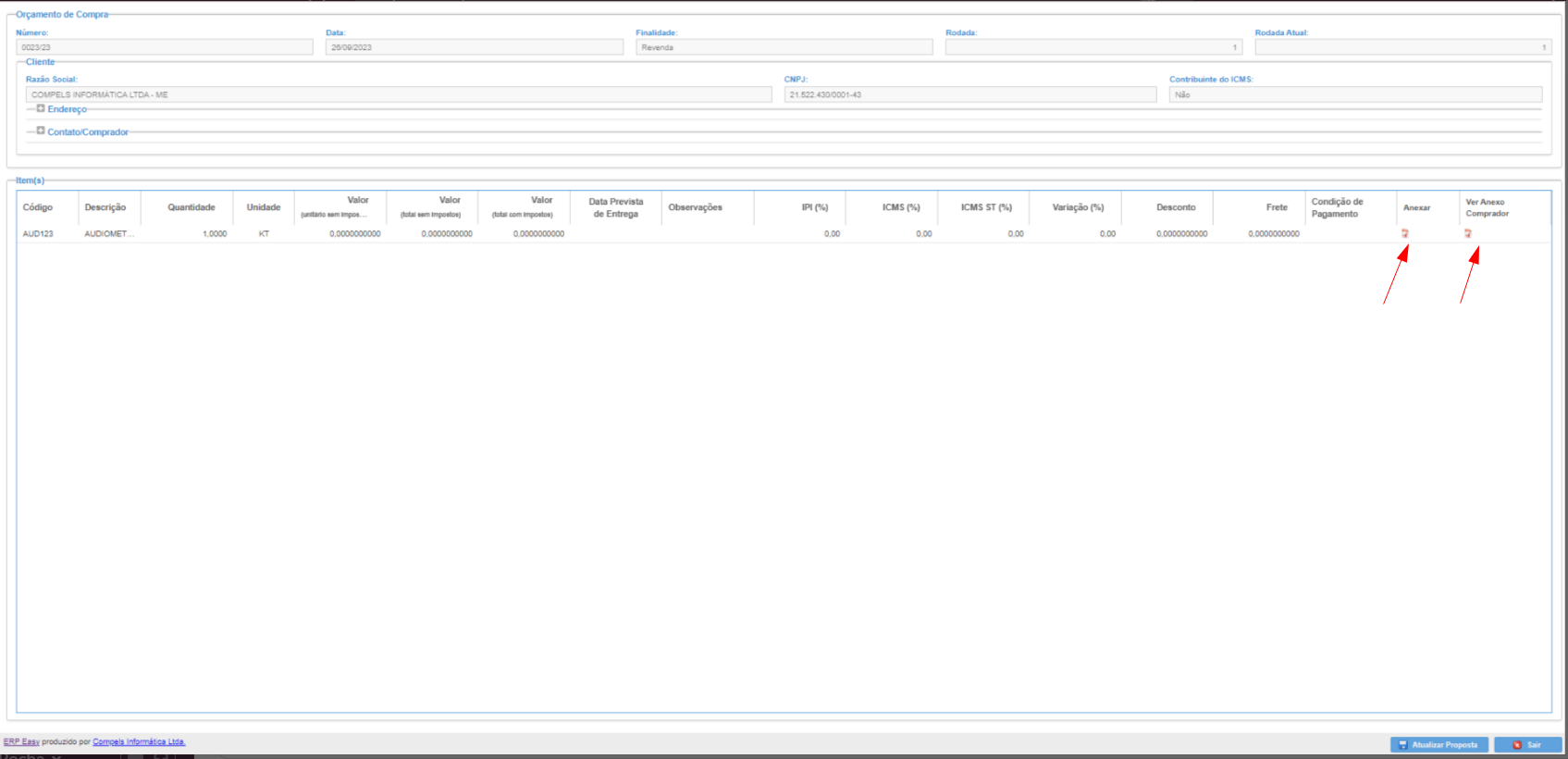Open the ERP Easy link
Screen dimensions: 1568x759
(21, 741)
